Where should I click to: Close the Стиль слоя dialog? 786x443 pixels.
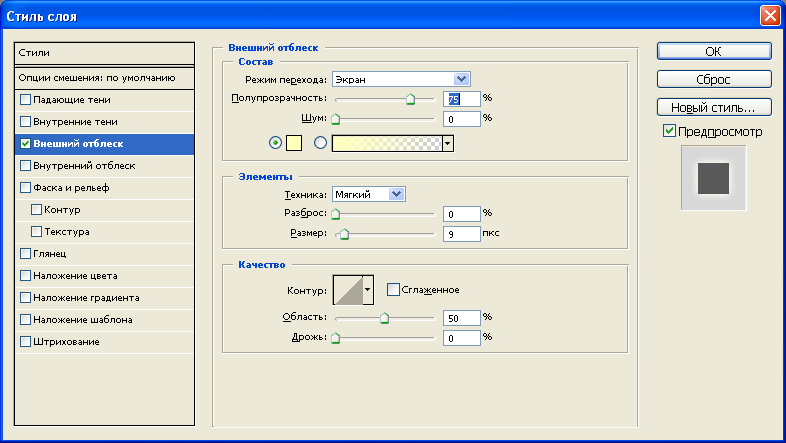(770, 16)
